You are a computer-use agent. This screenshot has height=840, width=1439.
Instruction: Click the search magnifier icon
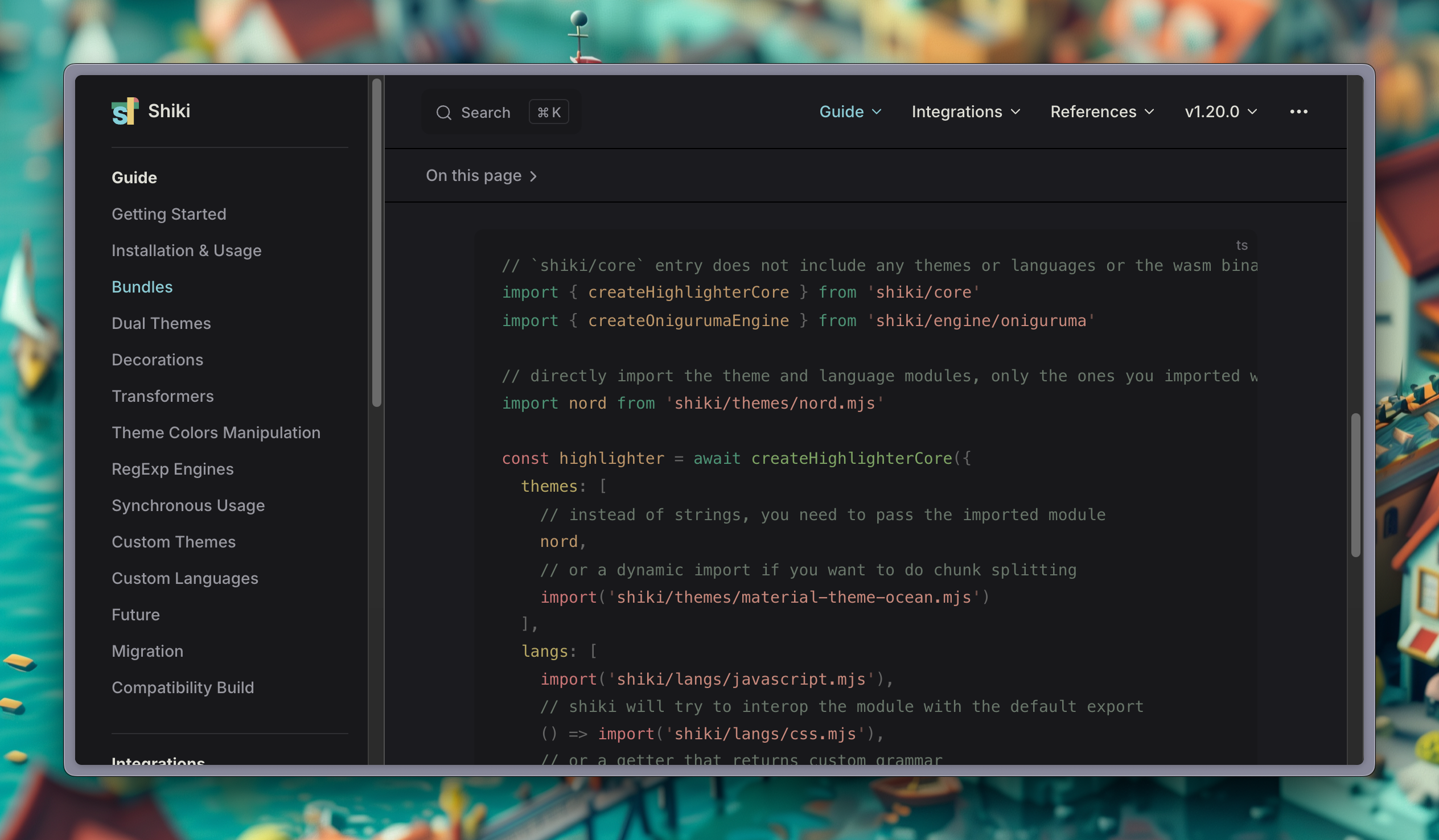pos(443,113)
